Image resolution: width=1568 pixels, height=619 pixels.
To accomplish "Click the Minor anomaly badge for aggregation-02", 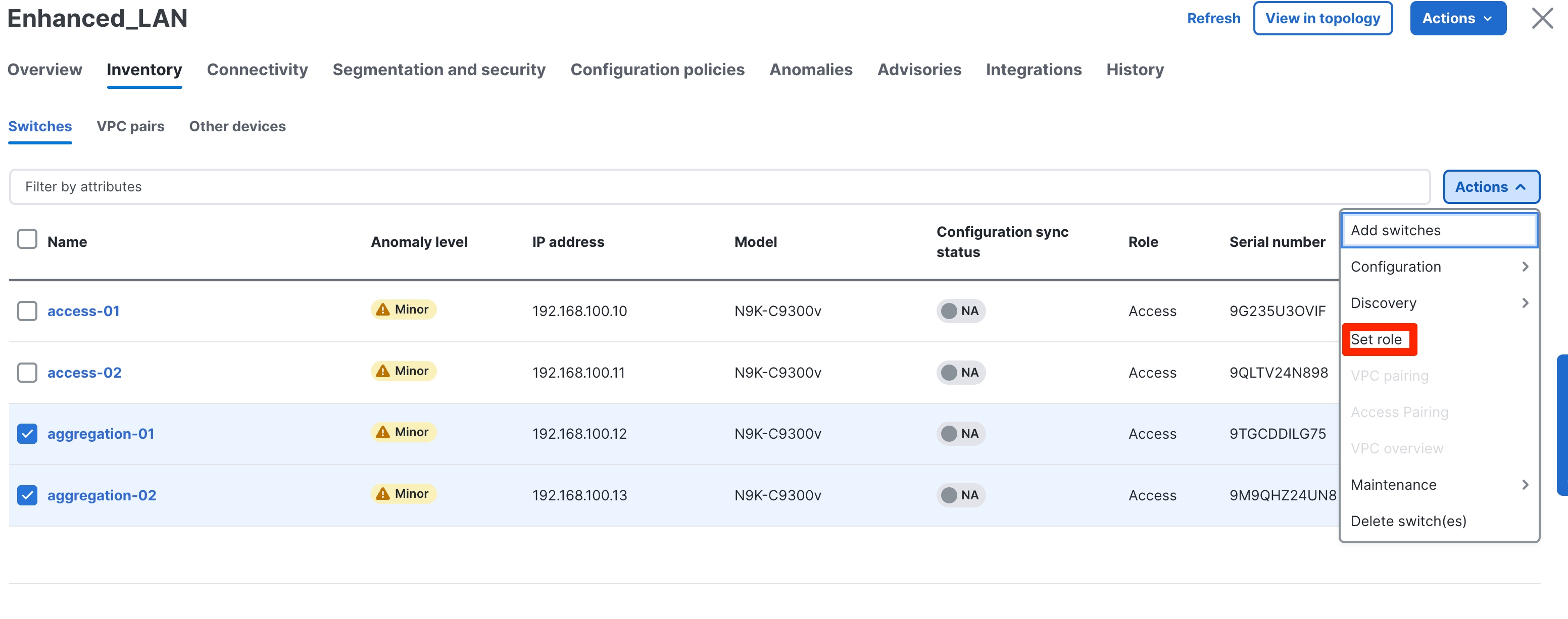I will [x=404, y=494].
